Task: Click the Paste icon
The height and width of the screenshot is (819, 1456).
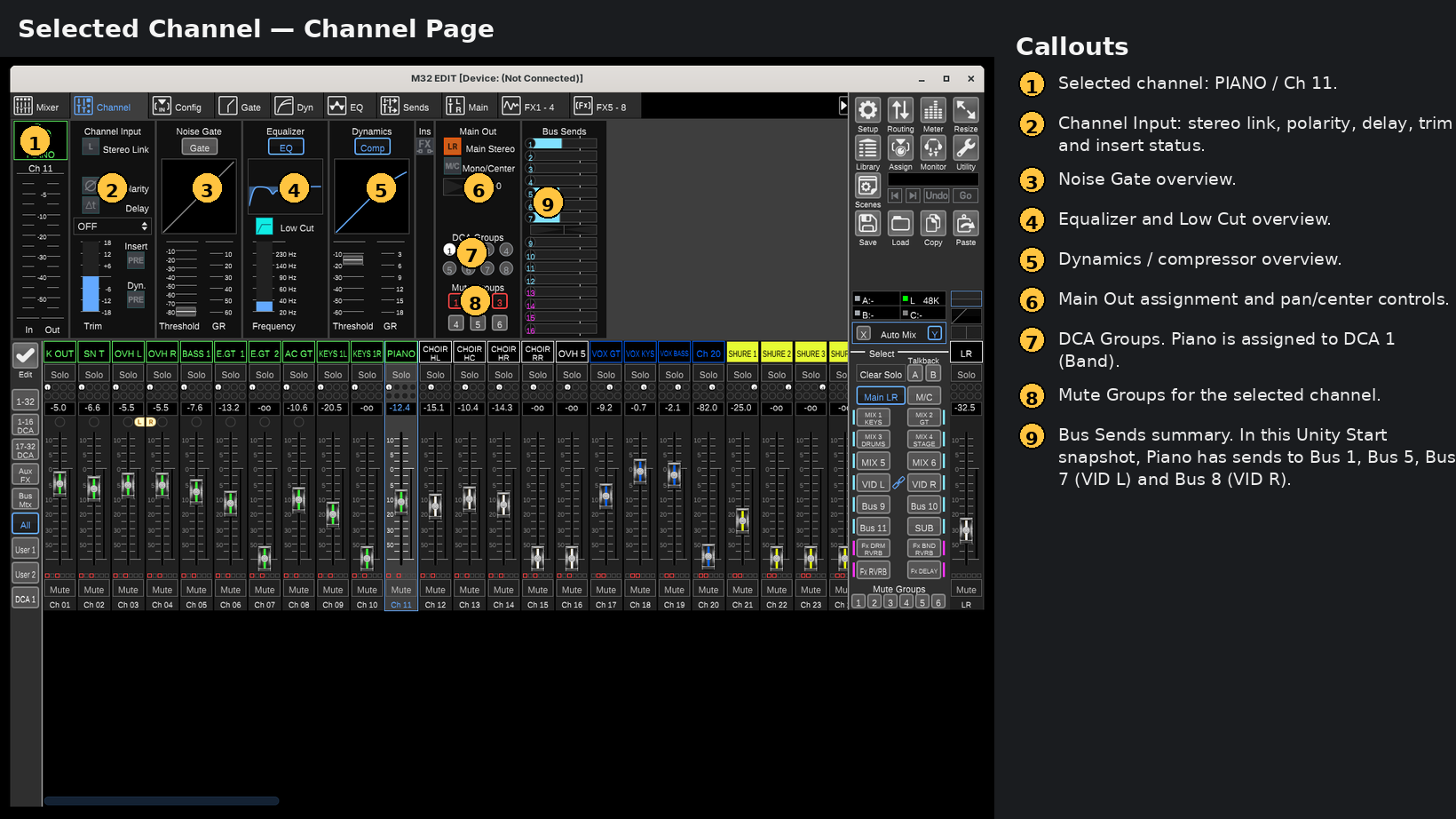Action: [x=966, y=224]
